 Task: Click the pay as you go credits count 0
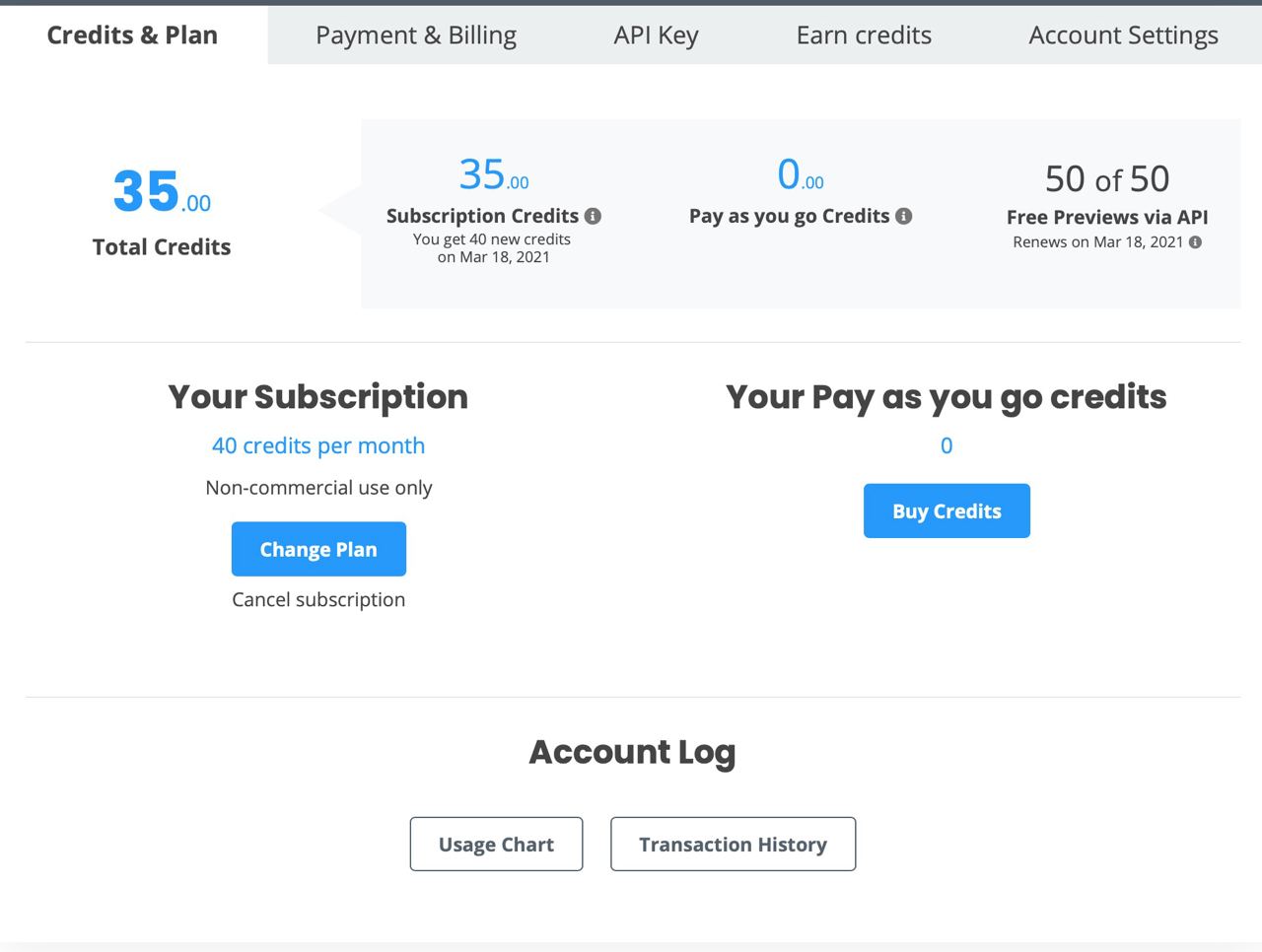click(946, 445)
